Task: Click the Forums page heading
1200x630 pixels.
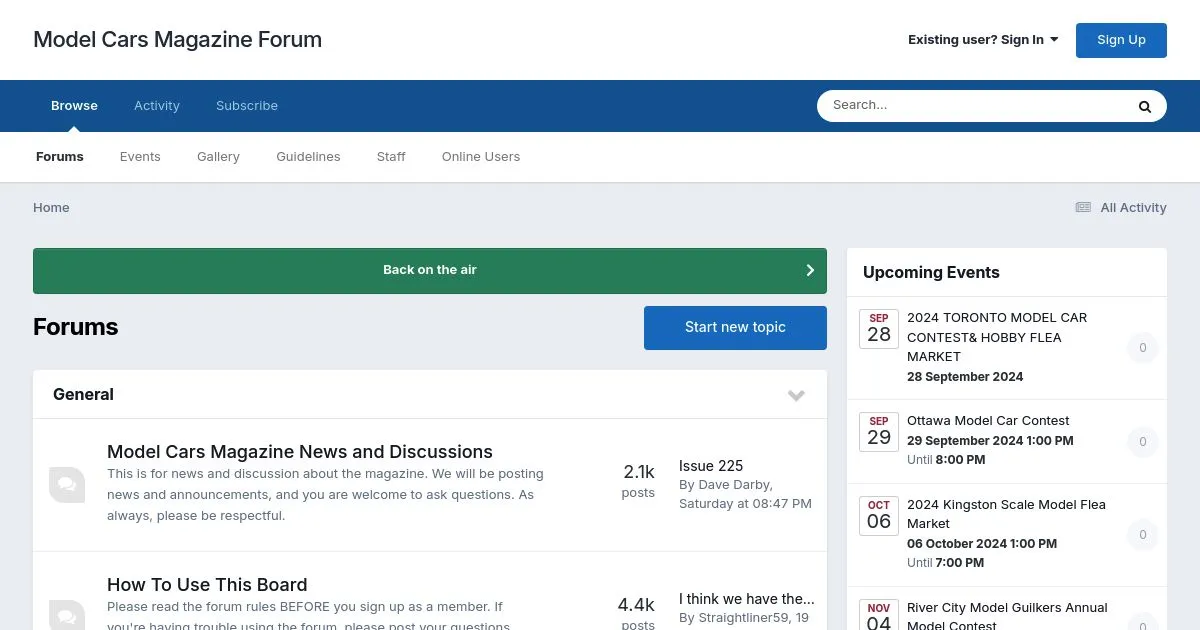Action: point(75,328)
